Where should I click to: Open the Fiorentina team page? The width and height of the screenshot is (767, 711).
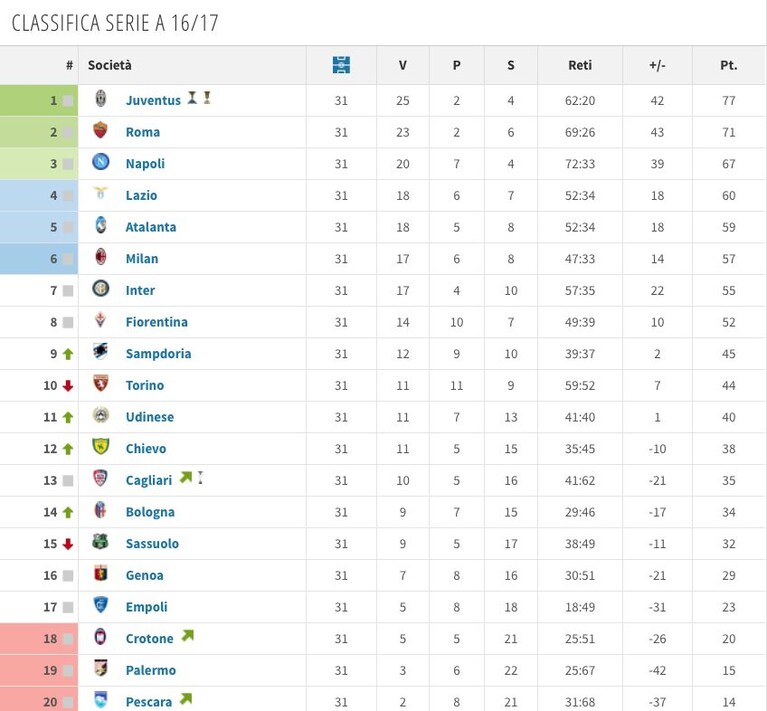tap(157, 322)
